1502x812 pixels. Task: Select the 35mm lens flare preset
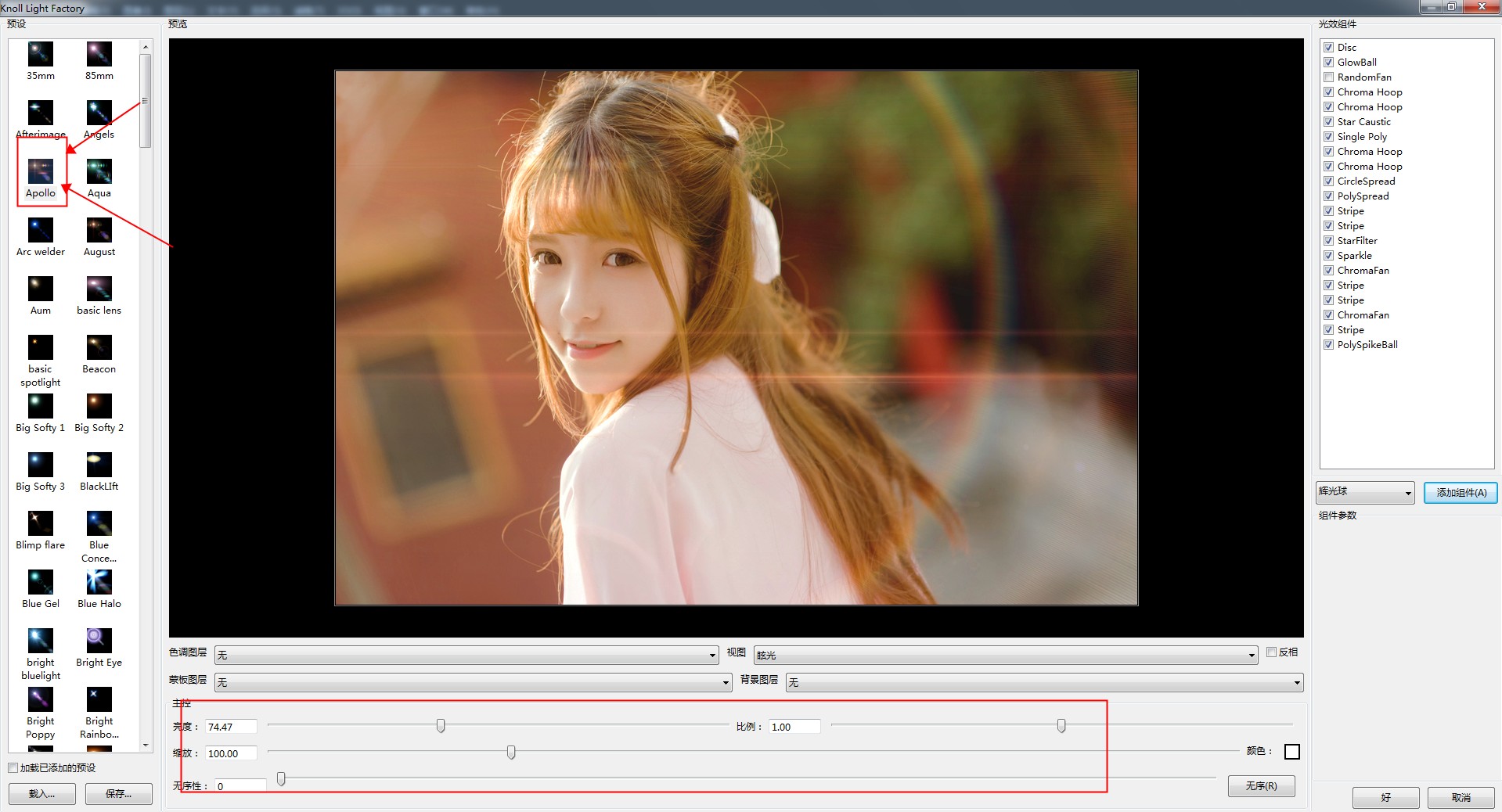click(x=41, y=54)
